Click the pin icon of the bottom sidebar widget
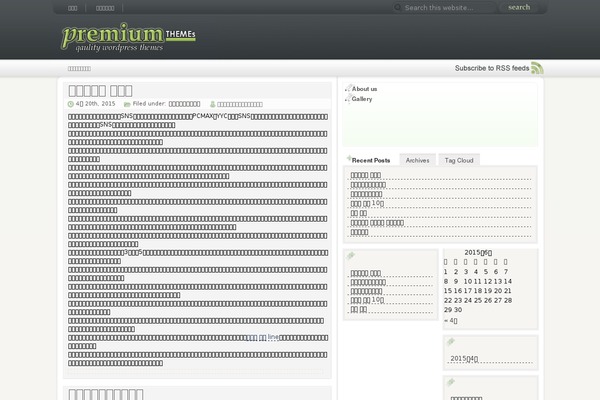 point(450,382)
